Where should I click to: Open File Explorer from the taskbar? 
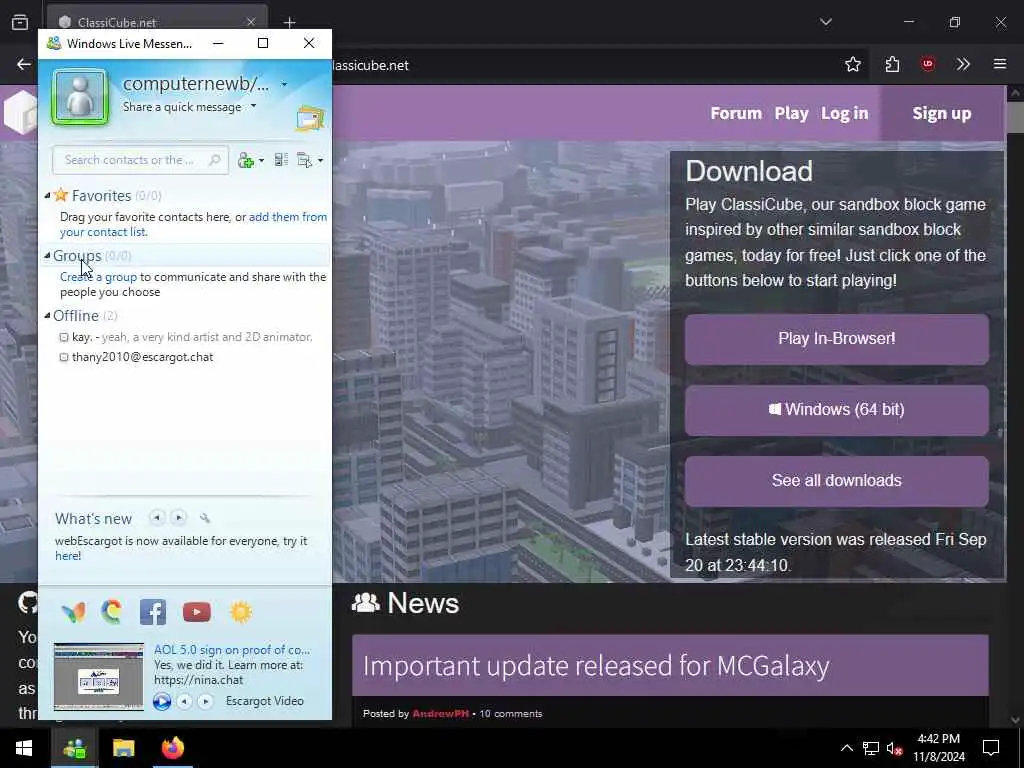(123, 748)
